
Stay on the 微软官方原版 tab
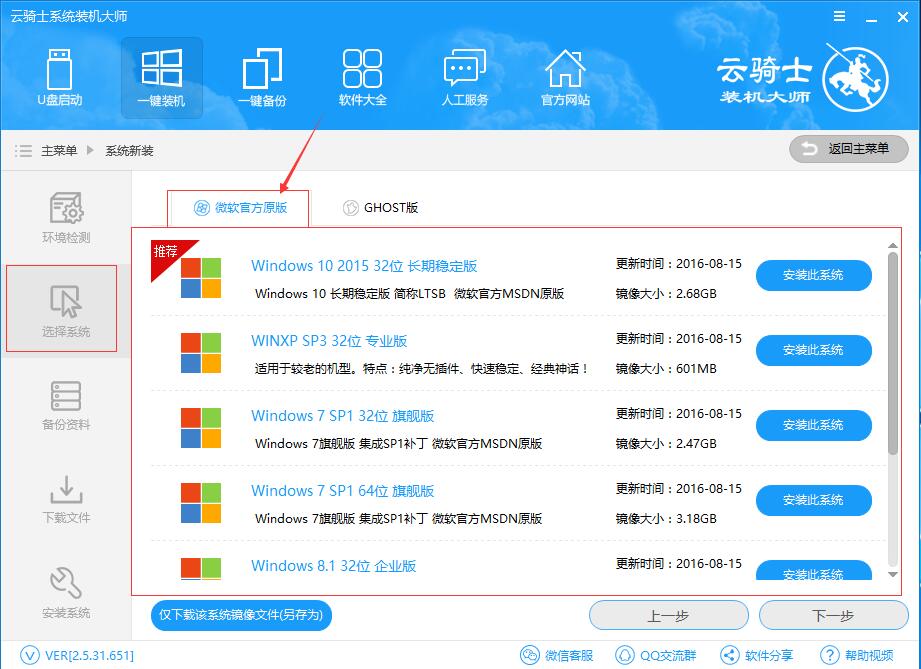pyautogui.click(x=238, y=208)
